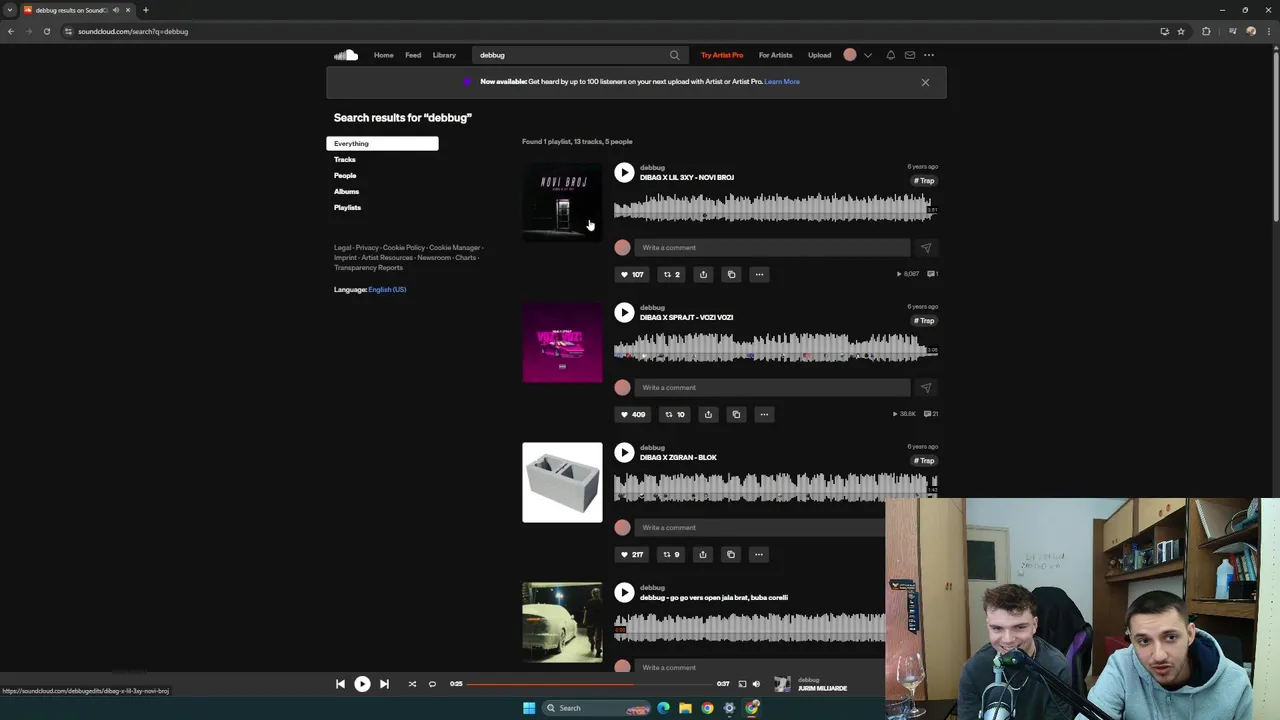This screenshot has width=1280, height=720.
Task: Open more options for ZGRAN - BLOK
Action: point(759,554)
